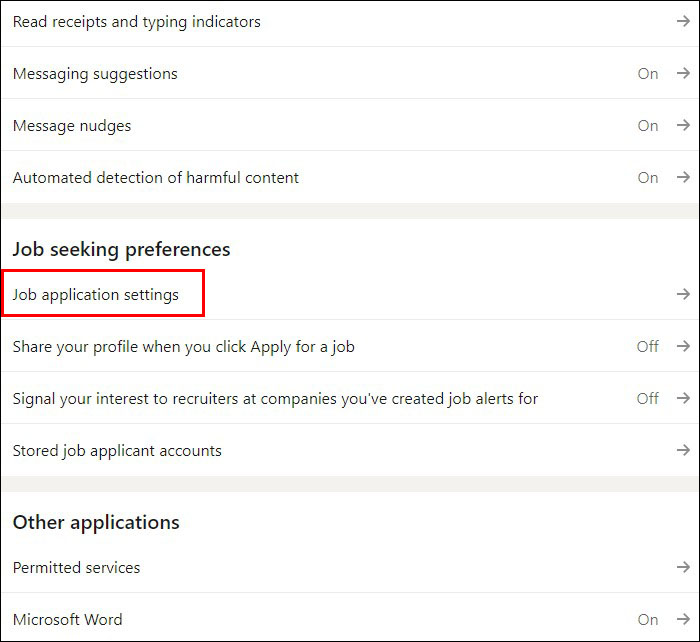Viewport: 700px width, 642px height.
Task: Click arrow icon in Messaging suggestions row
Action: tap(683, 74)
